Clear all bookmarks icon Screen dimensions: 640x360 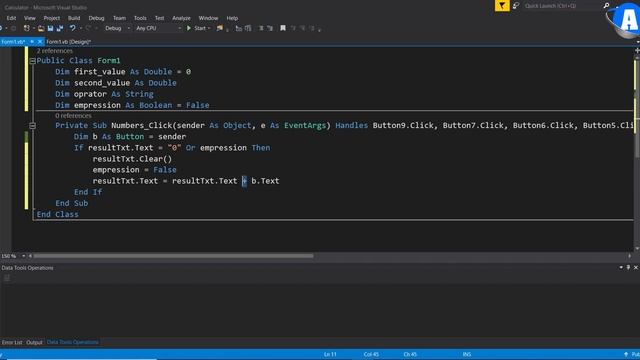click(312, 28)
